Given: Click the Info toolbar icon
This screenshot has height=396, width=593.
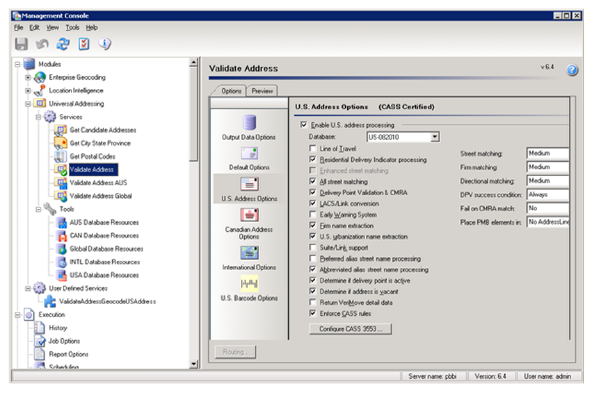Looking at the screenshot, I should tap(105, 44).
